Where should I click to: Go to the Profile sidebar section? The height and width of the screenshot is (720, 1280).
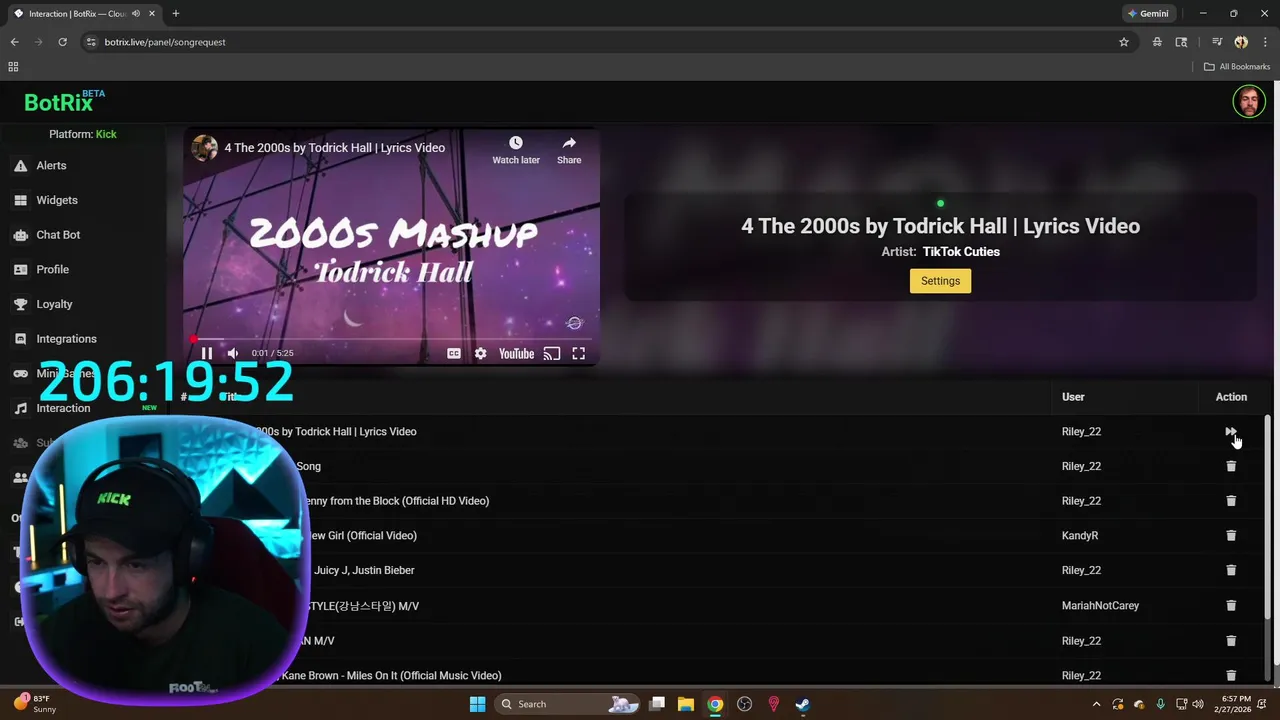52,269
